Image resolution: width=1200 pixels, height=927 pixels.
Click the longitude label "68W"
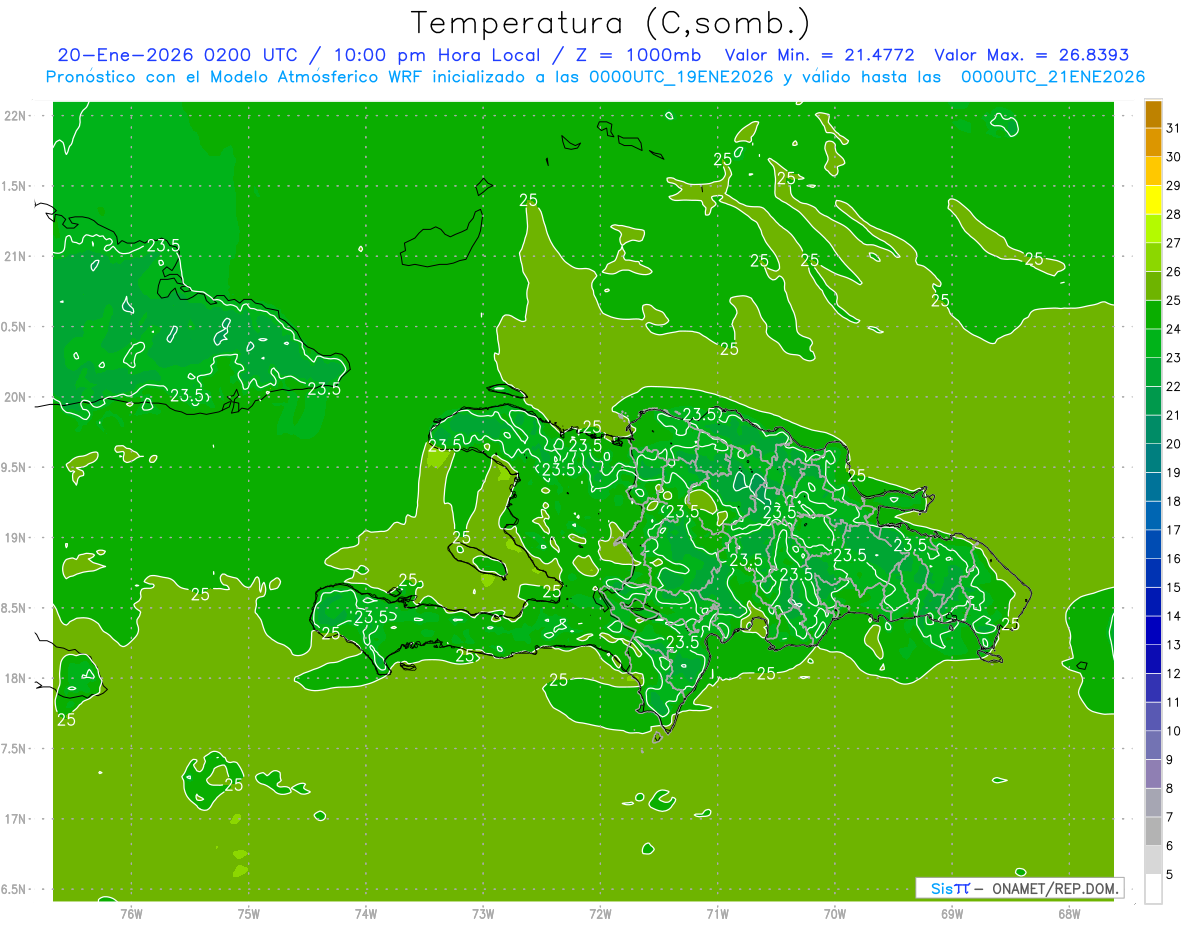tap(1069, 913)
